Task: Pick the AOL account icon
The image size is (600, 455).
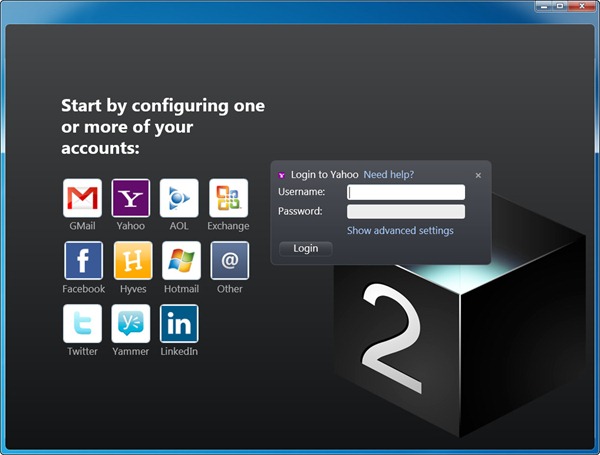Action: 179,198
